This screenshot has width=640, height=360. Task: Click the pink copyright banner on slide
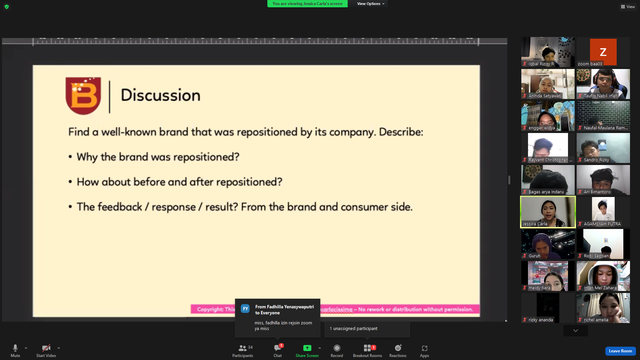point(335,309)
